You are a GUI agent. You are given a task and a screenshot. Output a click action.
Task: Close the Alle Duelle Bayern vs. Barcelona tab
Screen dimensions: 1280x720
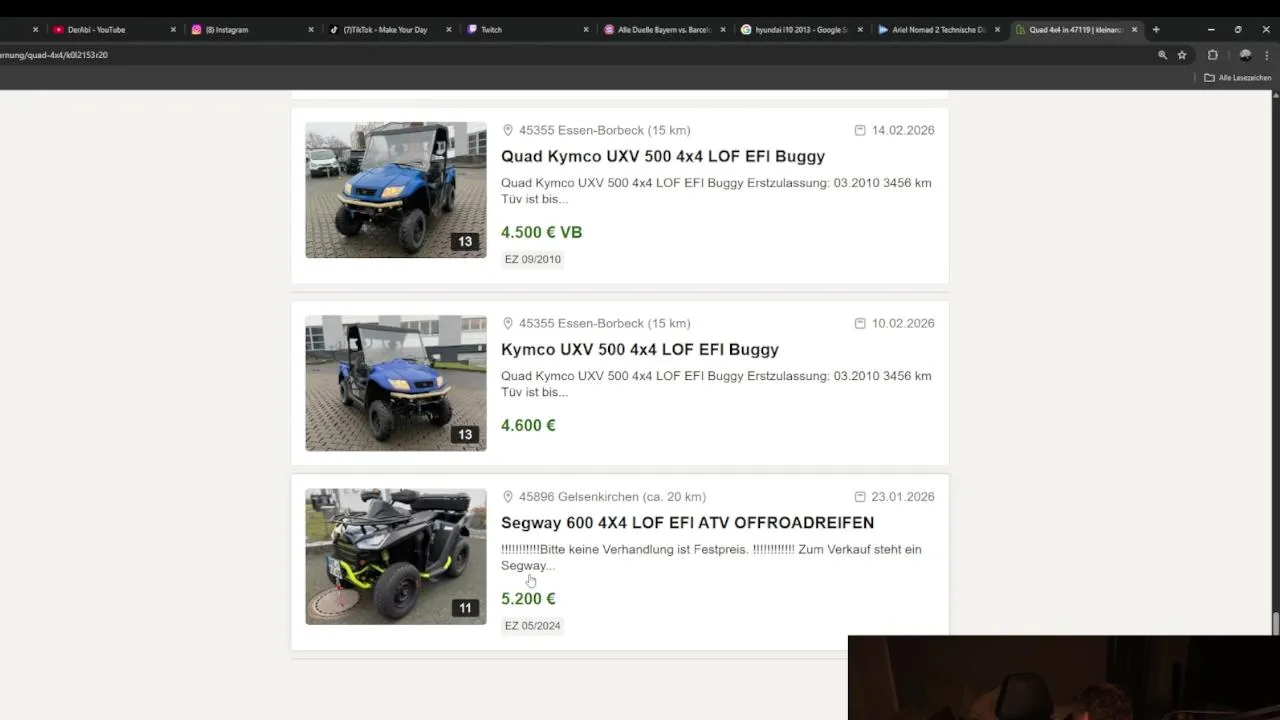(724, 30)
